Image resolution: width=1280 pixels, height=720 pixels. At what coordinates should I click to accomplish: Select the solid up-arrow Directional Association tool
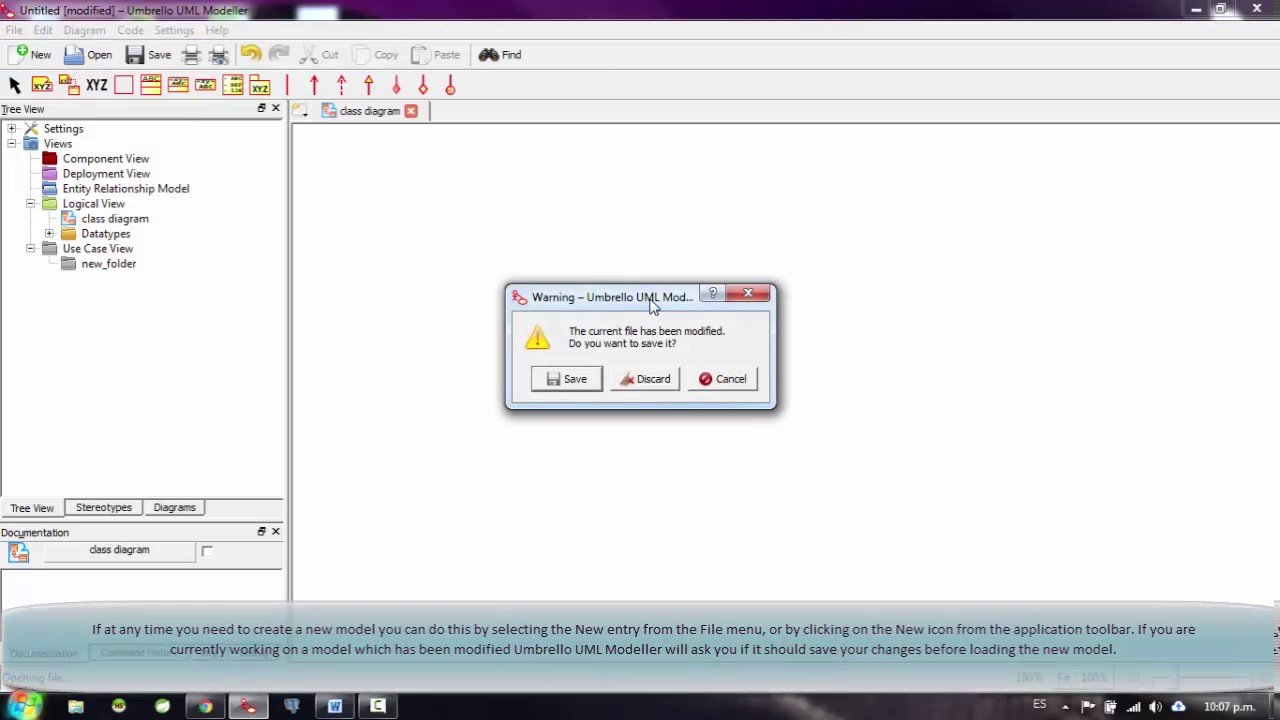point(314,86)
